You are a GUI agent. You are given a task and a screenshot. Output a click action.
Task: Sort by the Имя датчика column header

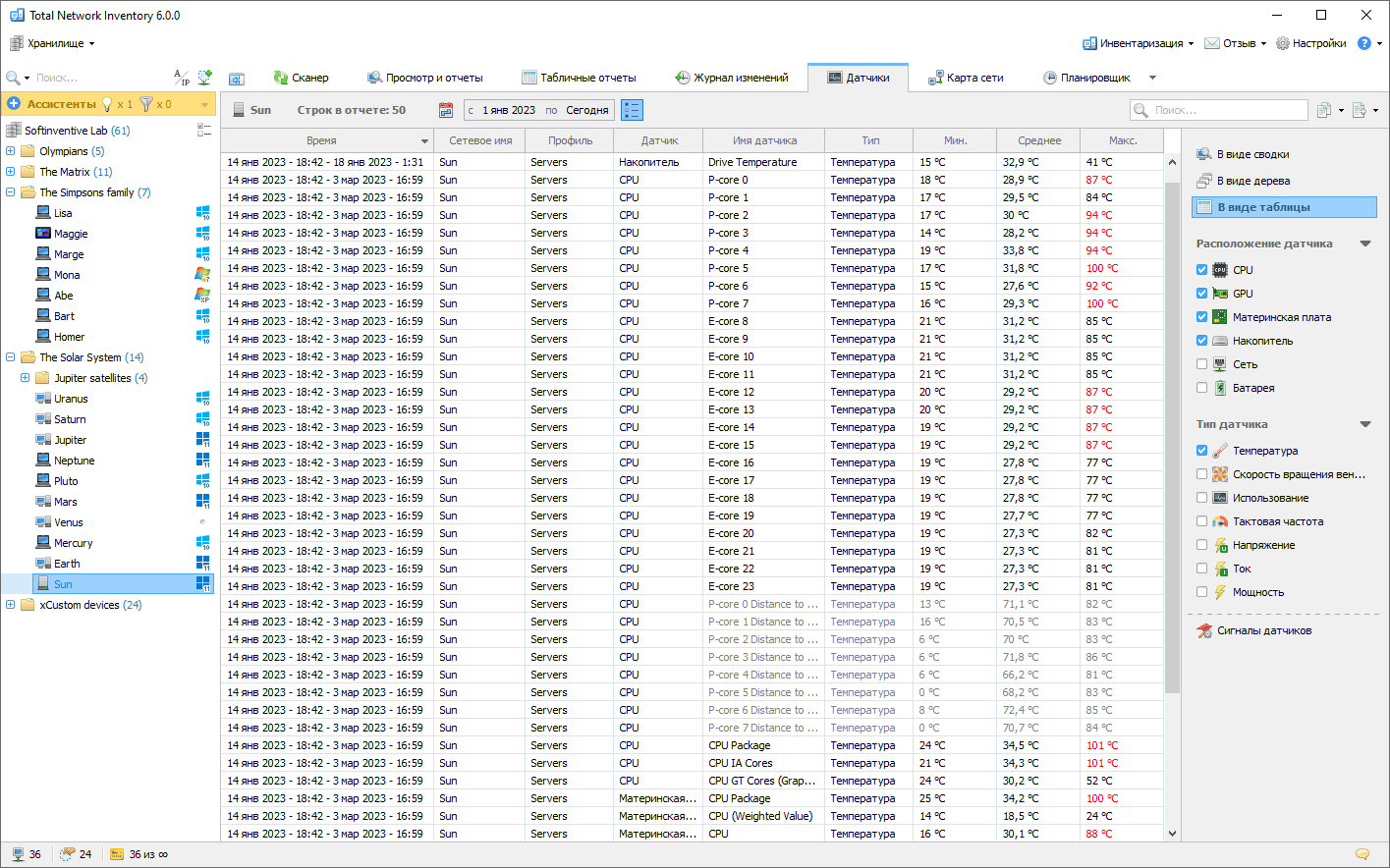tap(764, 140)
